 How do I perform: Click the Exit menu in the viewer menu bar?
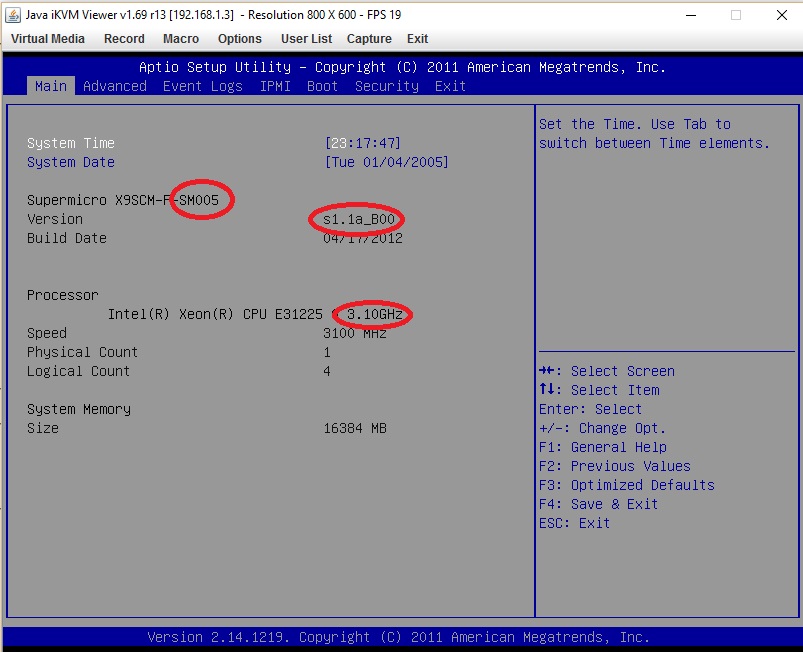click(417, 39)
